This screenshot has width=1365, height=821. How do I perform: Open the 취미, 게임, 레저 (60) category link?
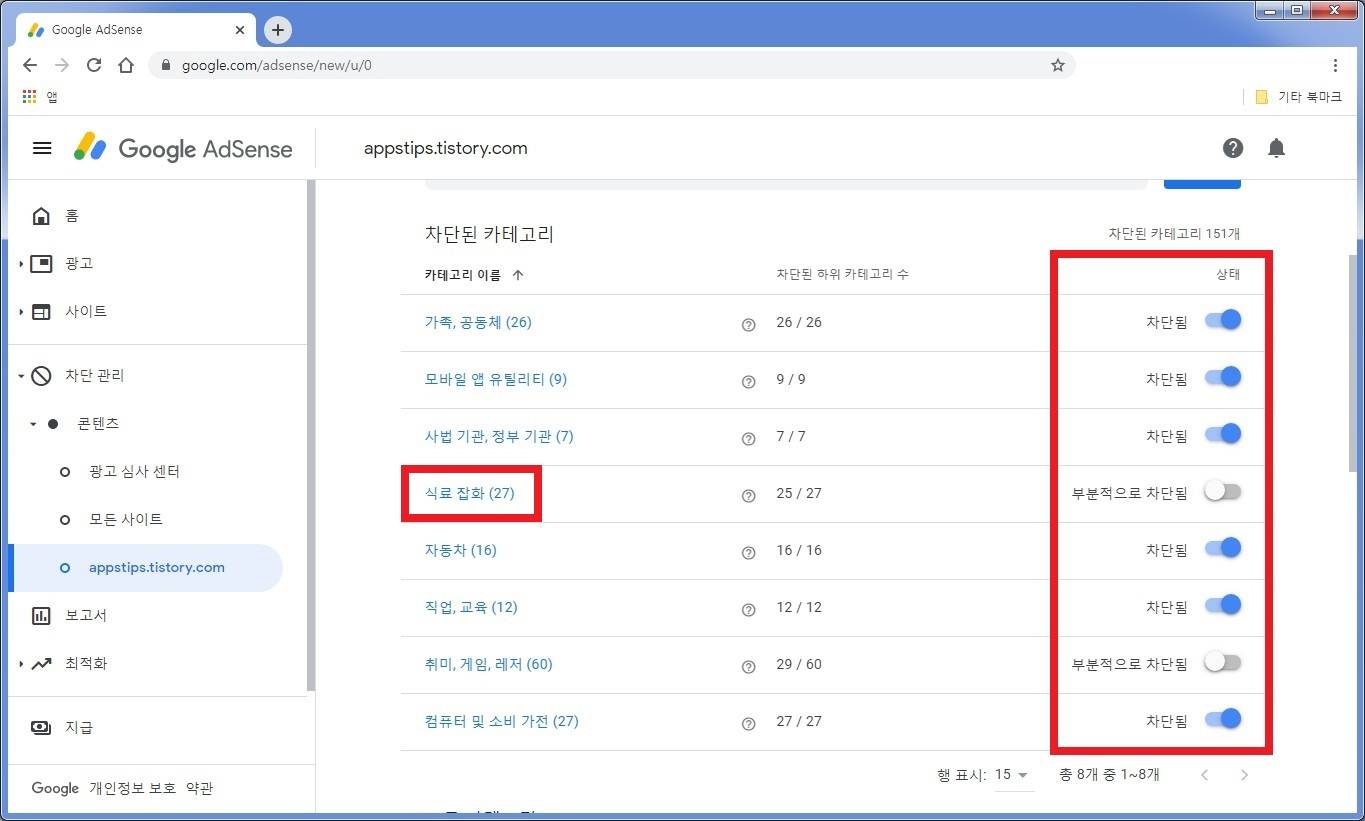pyautogui.click(x=488, y=664)
